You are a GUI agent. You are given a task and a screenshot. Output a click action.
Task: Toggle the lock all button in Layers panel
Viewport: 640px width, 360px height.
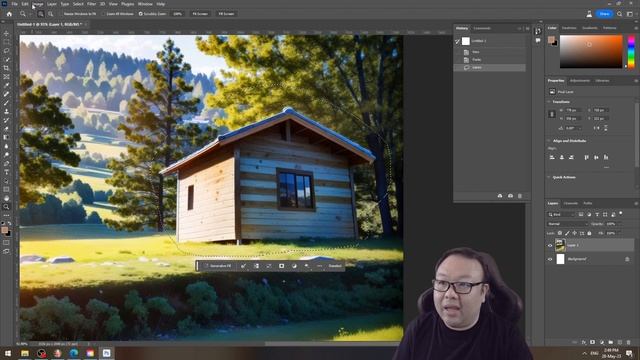click(589, 233)
